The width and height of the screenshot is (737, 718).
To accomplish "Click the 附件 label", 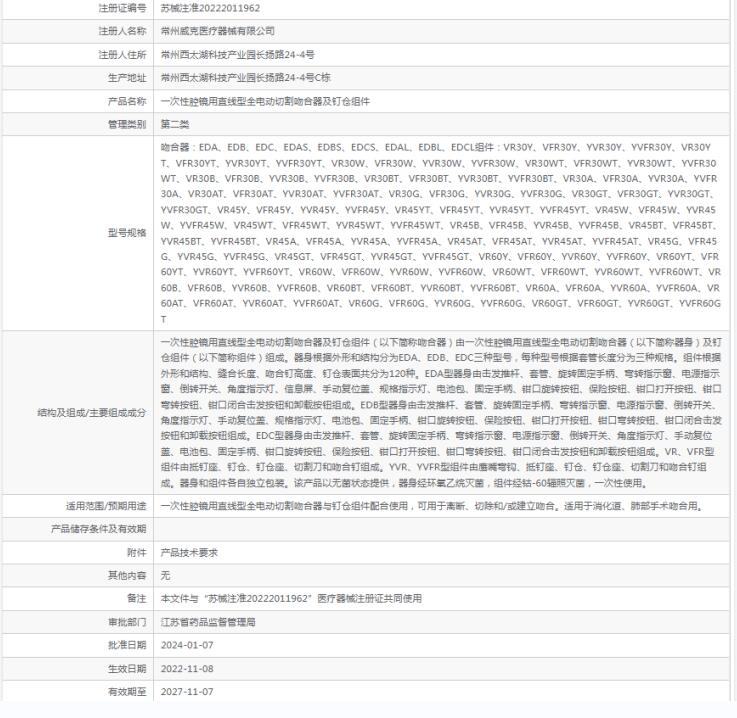I will pos(136,553).
